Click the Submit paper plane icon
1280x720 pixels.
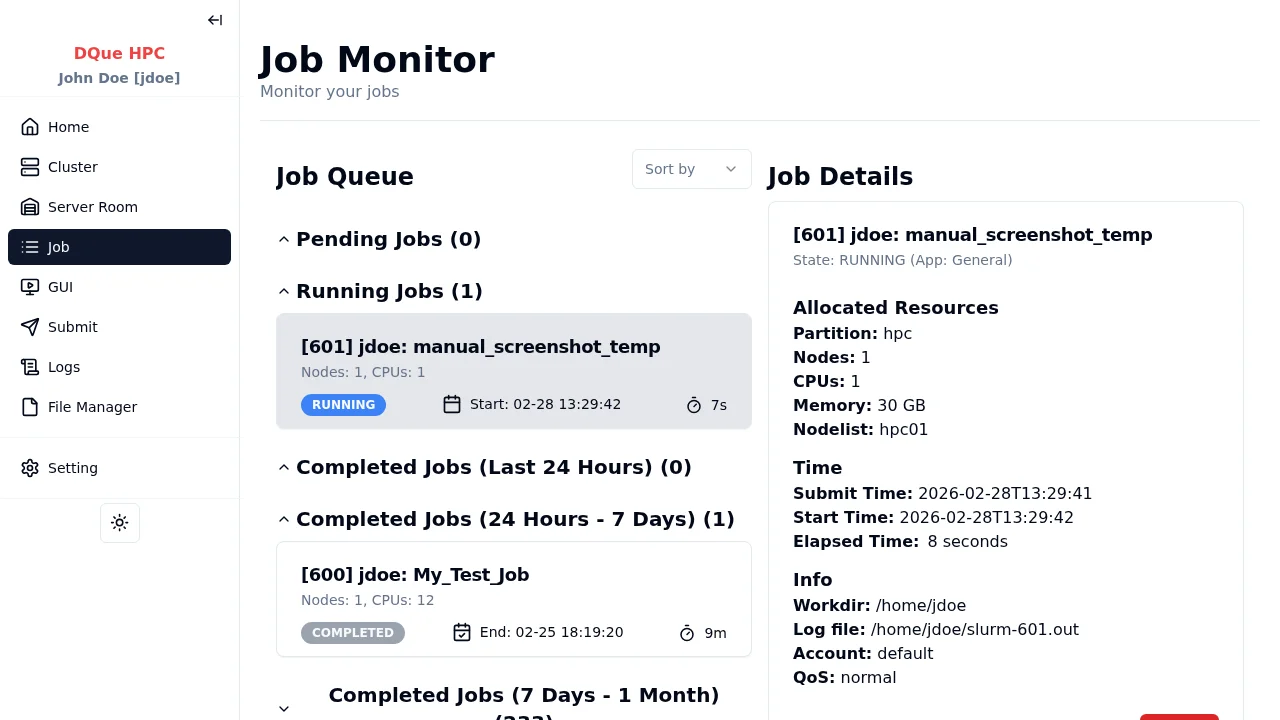pos(30,327)
